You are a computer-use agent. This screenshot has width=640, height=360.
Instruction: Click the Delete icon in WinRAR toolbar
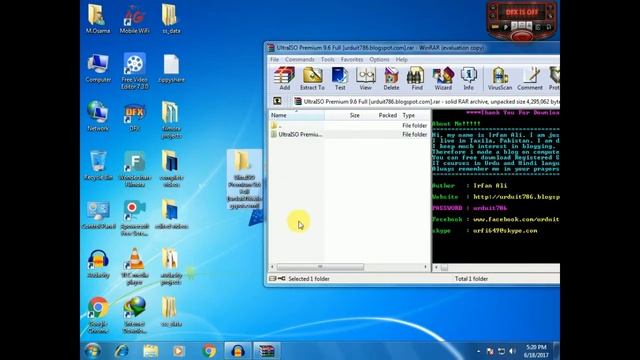click(x=391, y=79)
